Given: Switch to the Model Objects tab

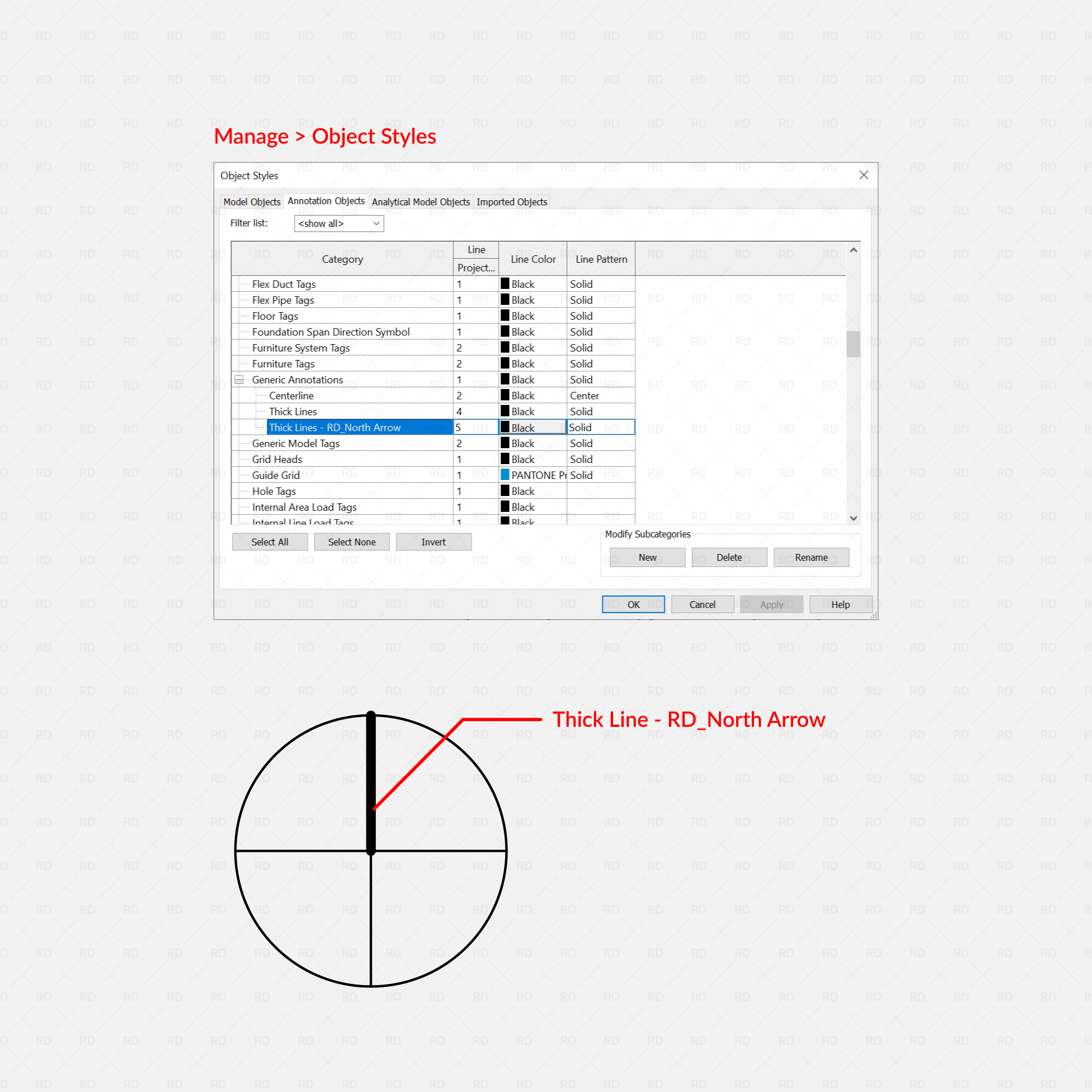Looking at the screenshot, I should tap(252, 201).
